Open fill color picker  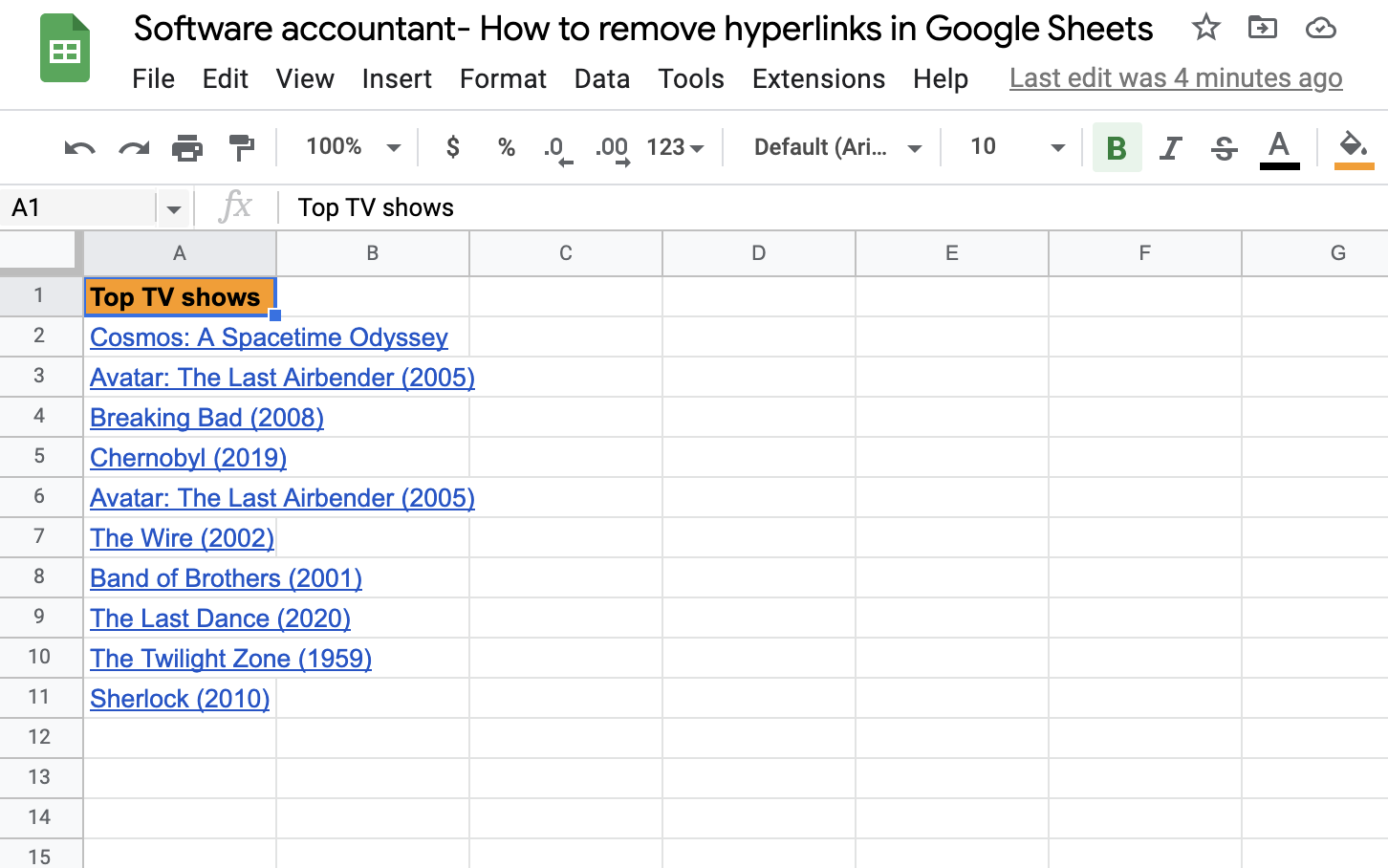click(x=1354, y=149)
